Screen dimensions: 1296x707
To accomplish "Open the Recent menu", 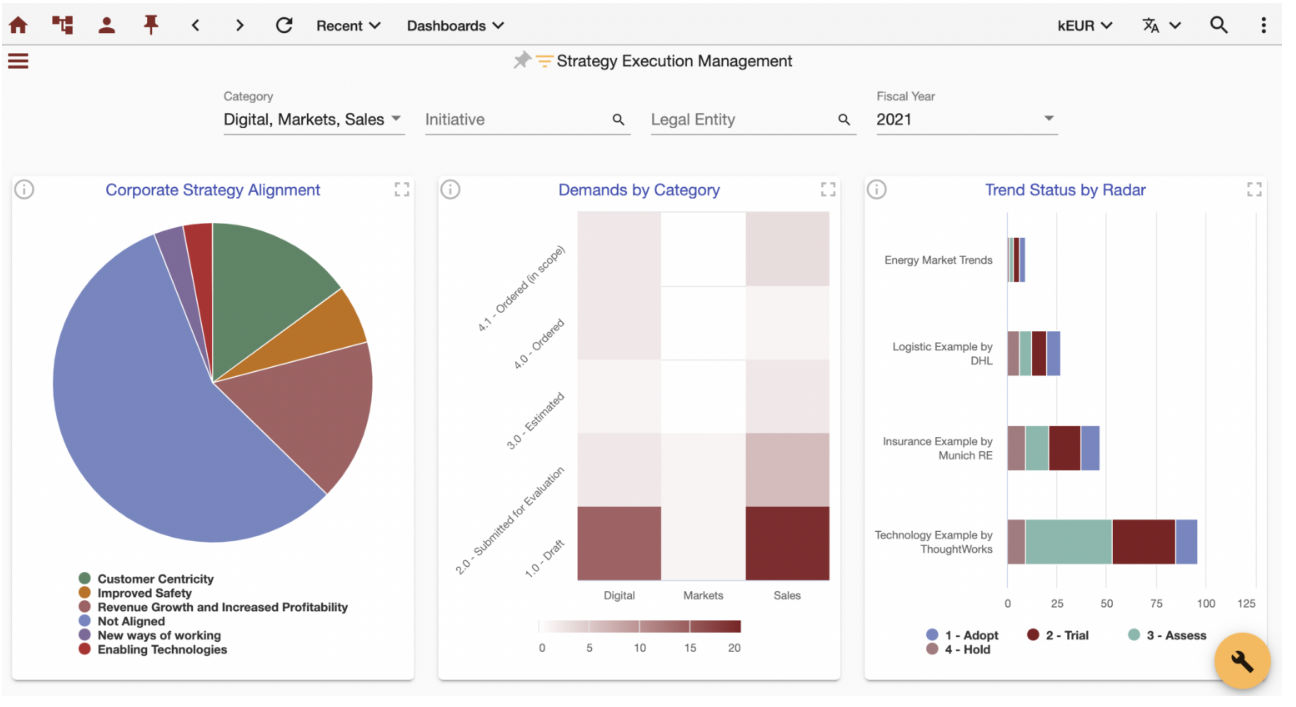I will 348,25.
